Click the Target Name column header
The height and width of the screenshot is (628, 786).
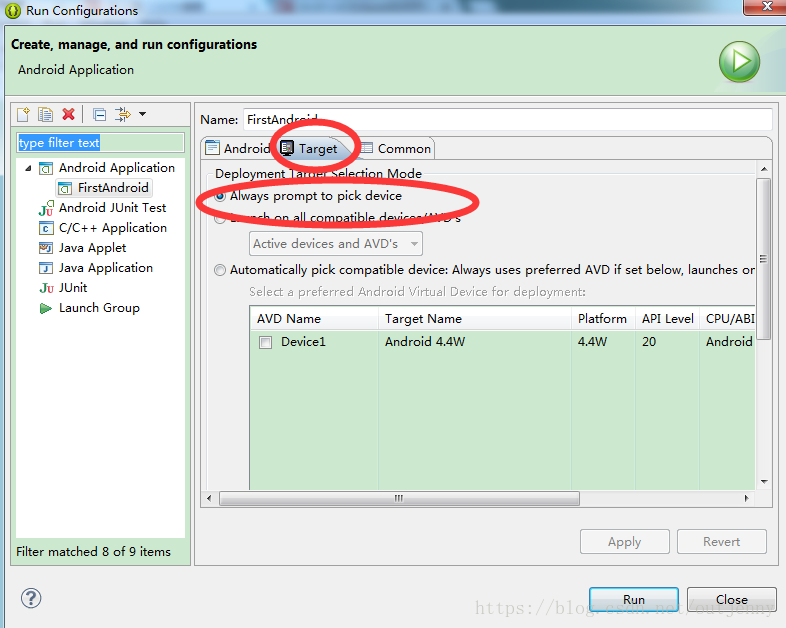[x=475, y=319]
